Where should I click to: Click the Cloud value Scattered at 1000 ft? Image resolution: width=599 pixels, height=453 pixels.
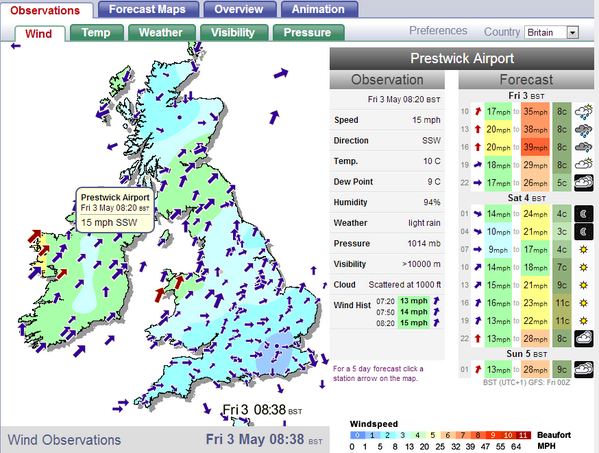(x=405, y=285)
